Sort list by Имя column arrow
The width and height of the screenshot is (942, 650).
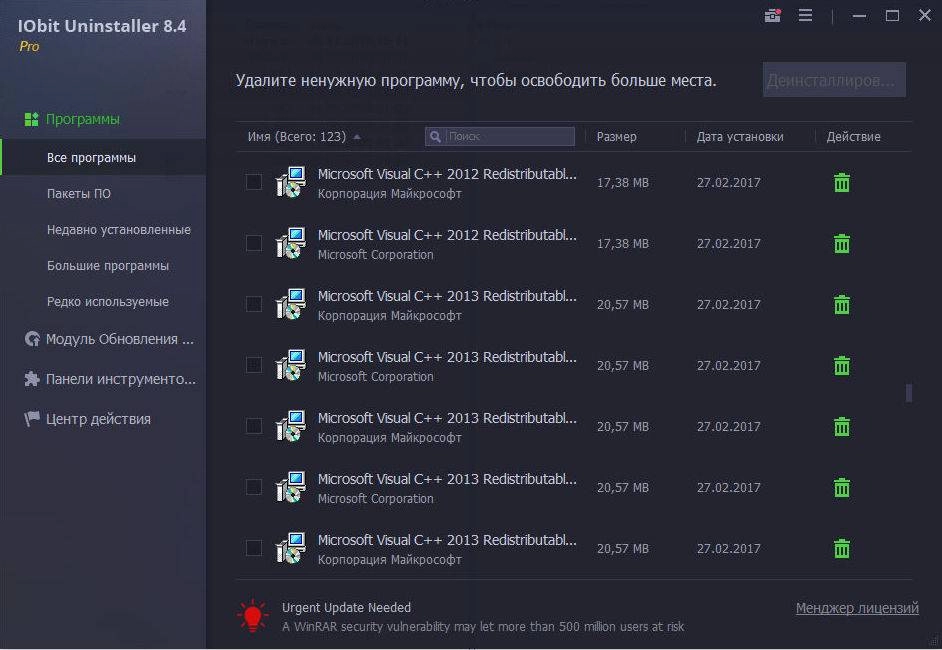pos(357,137)
